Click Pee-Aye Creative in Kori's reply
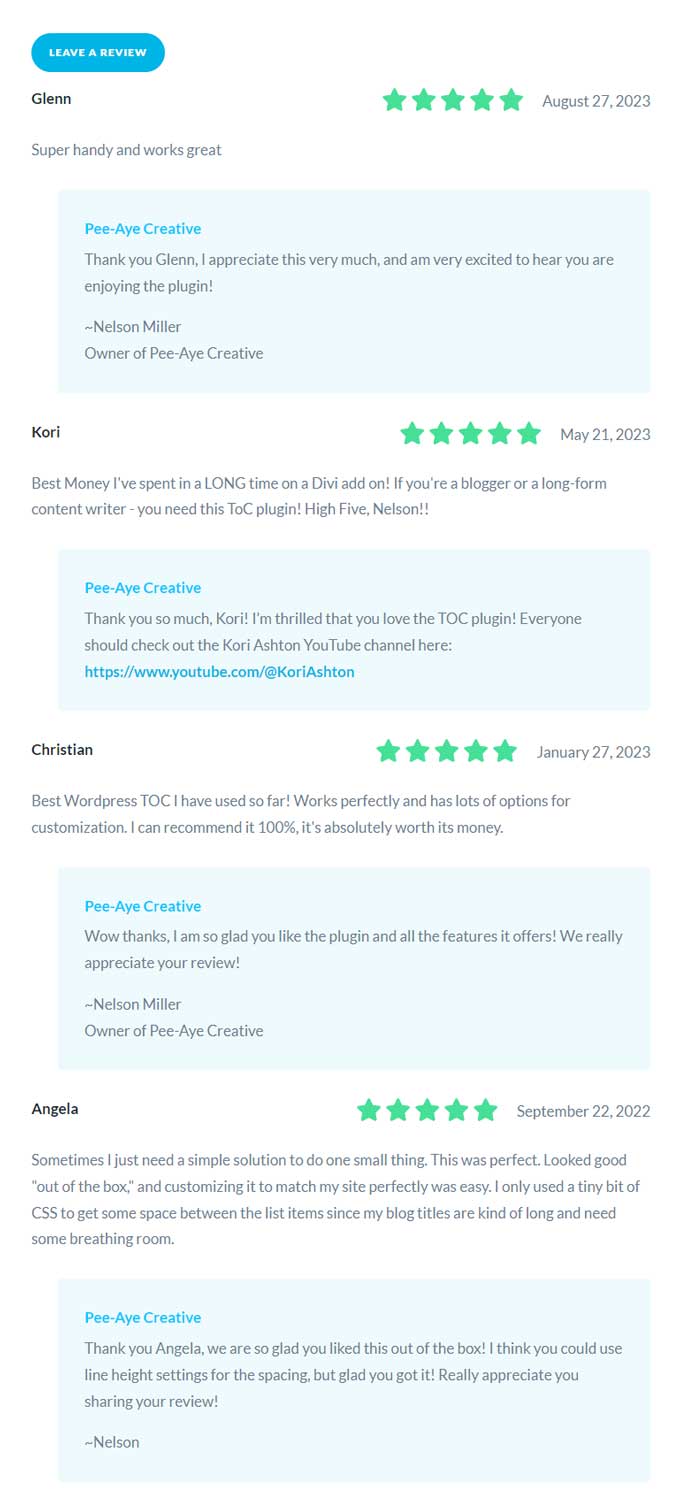Screen dimensions: 680x1494 [x=142, y=587]
